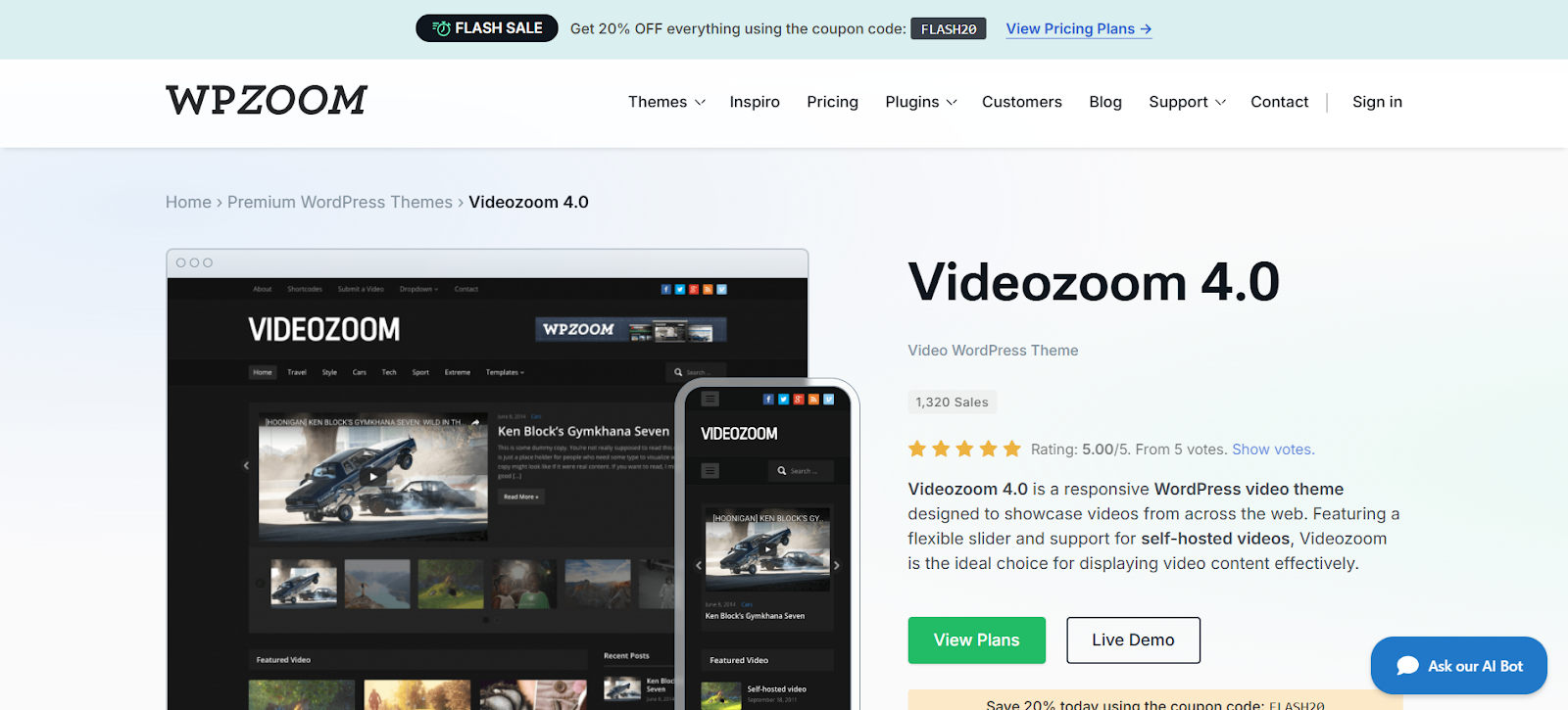Viewport: 1568px width, 710px height.
Task: Click Sign in
Action: point(1377,102)
